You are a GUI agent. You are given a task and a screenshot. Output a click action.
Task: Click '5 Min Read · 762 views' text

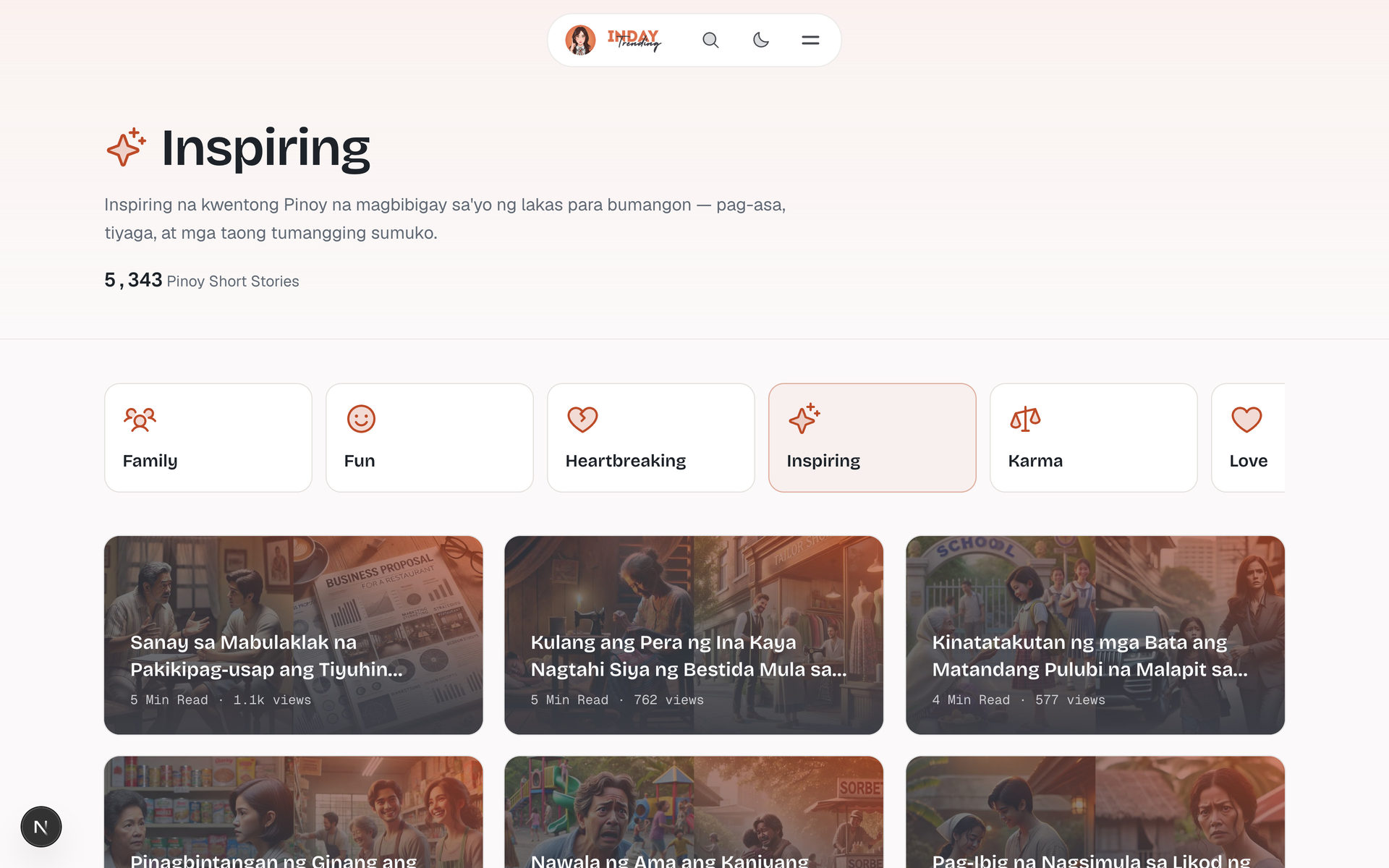617,700
